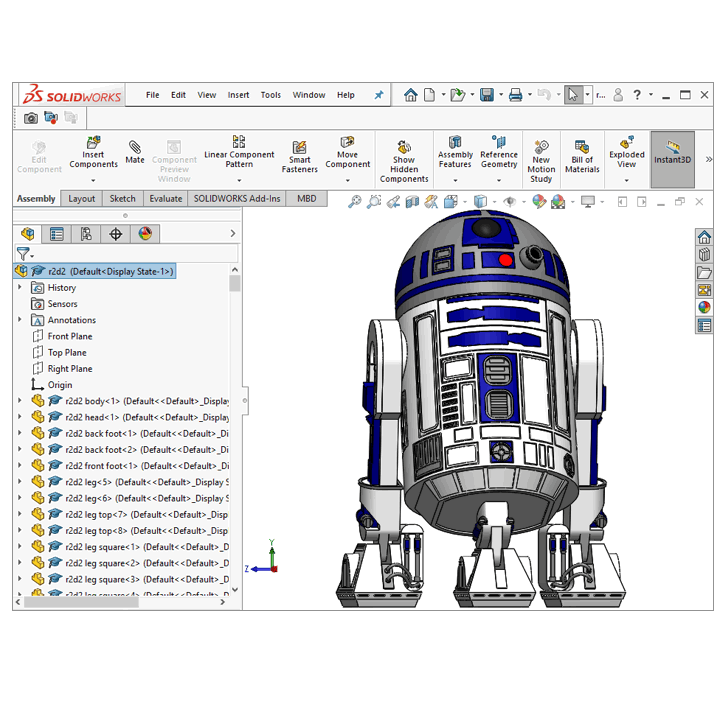Click the screen capture camera icon
Image resolution: width=720 pixels, height=720 pixels.
point(31,118)
